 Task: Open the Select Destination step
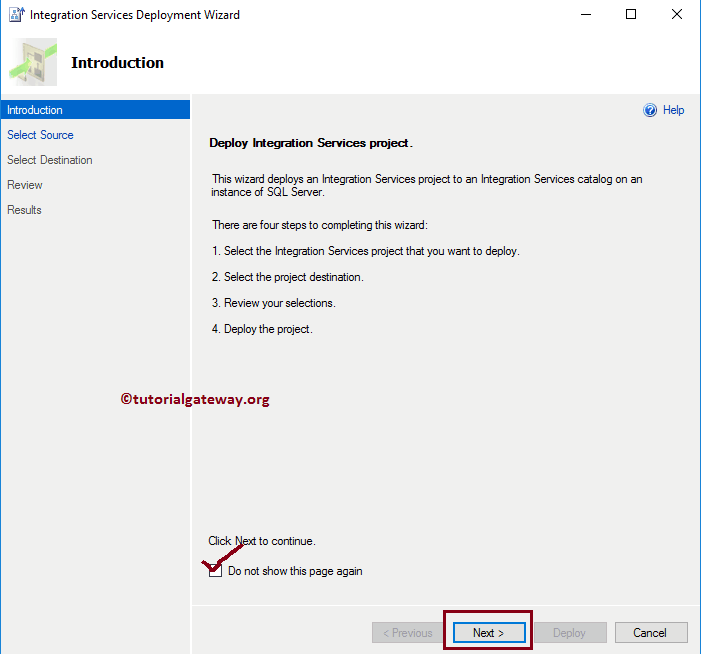[x=50, y=160]
